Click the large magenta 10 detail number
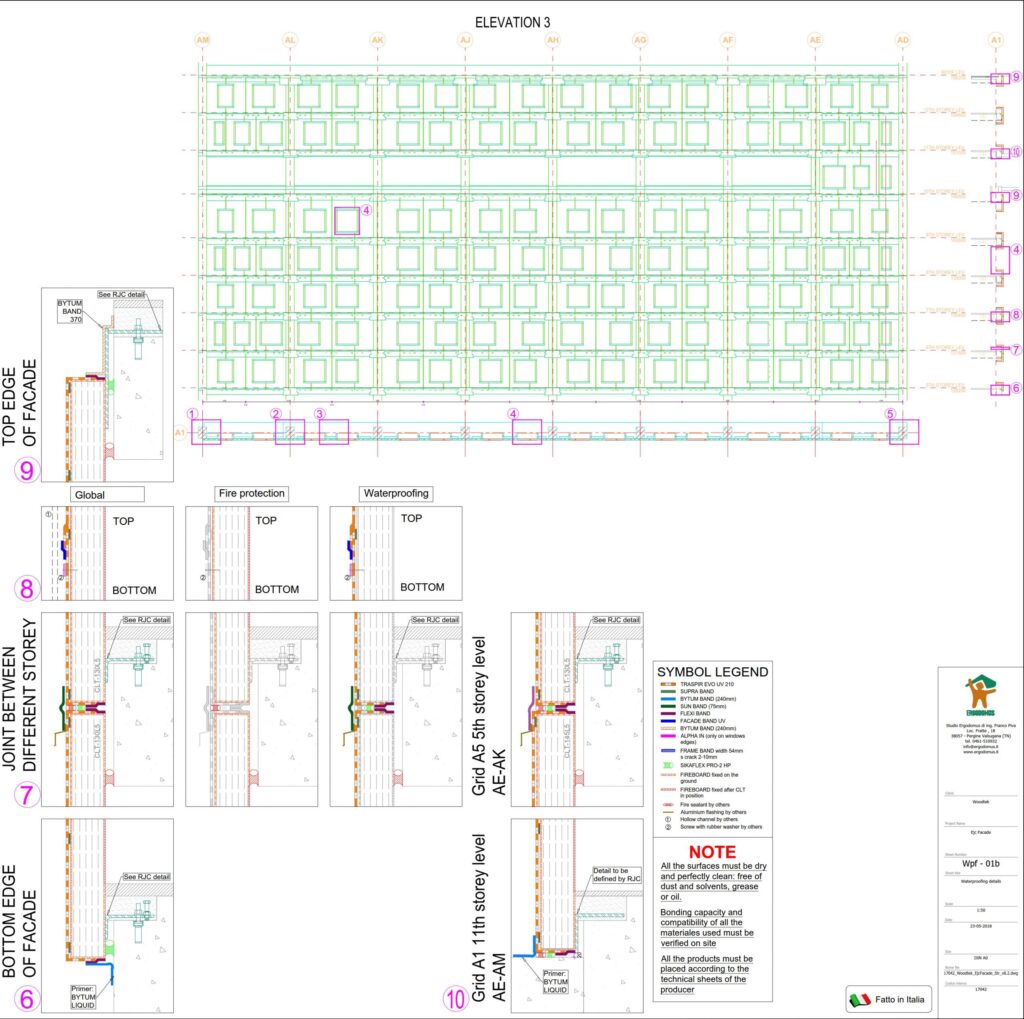1024x1019 pixels. coord(456,999)
